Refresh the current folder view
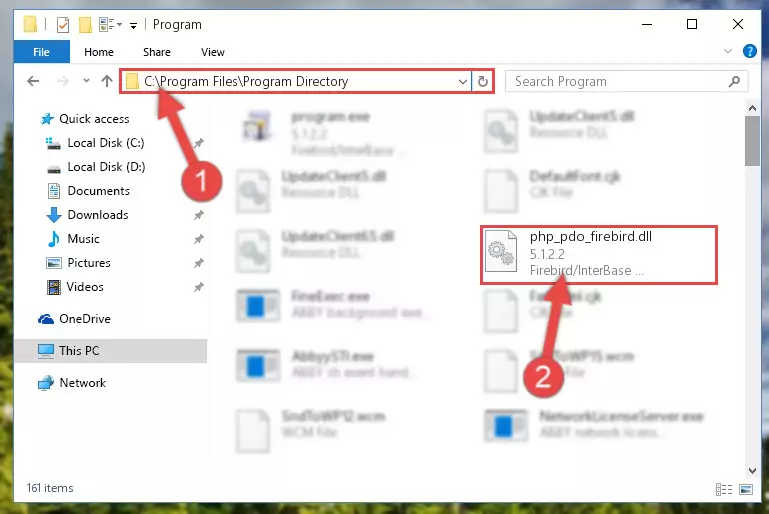 point(483,81)
